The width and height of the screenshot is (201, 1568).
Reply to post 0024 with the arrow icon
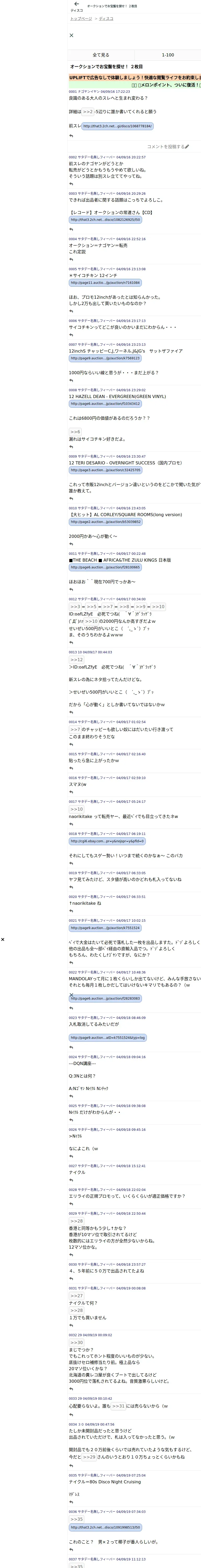(71, 1096)
